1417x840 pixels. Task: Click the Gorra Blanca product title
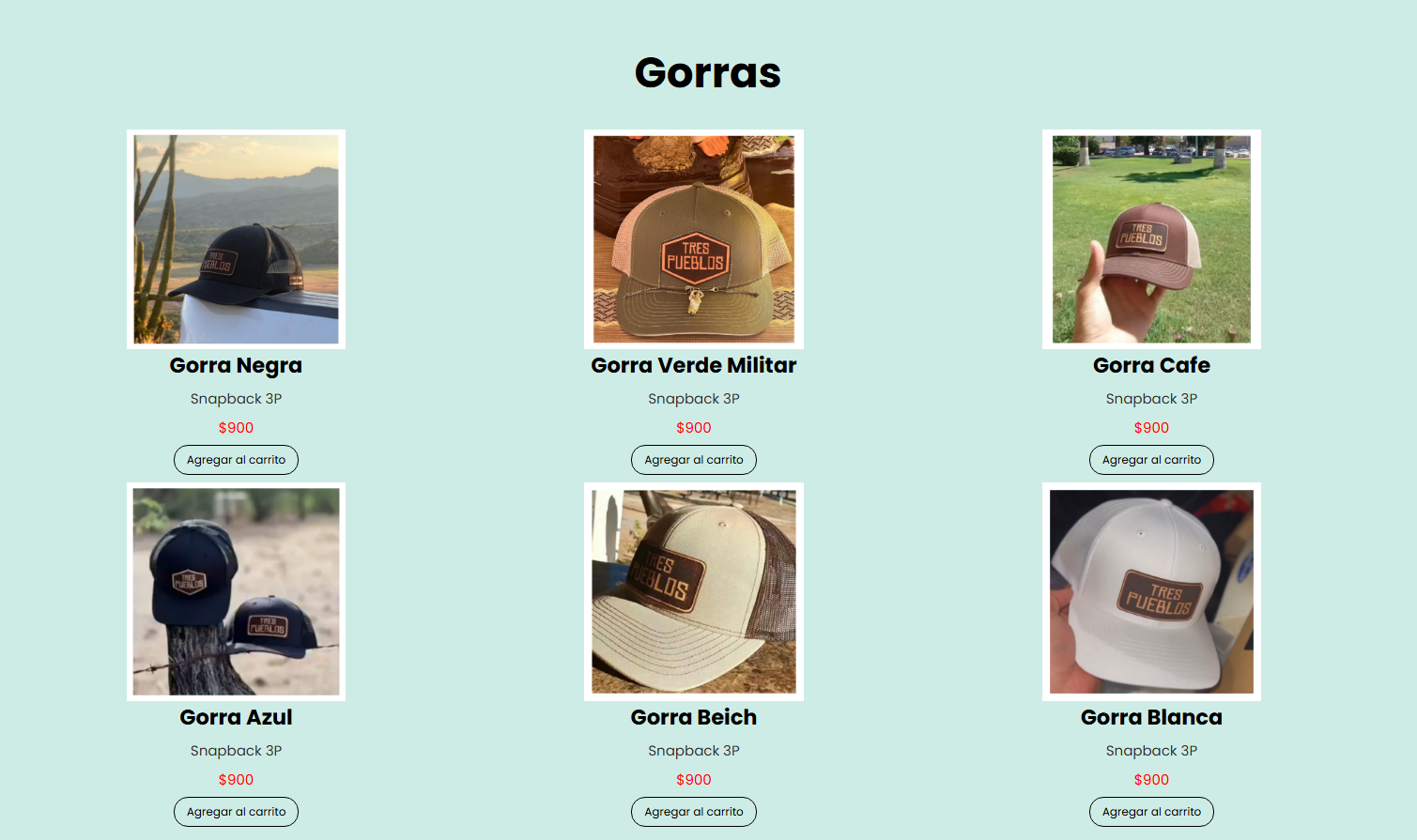point(1151,717)
